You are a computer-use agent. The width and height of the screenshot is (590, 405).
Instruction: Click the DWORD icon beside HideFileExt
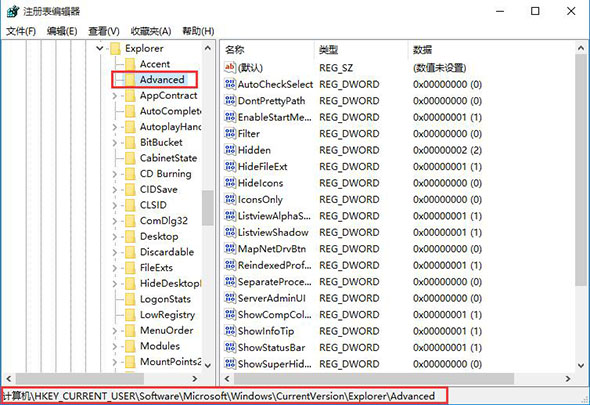pyautogui.click(x=230, y=166)
